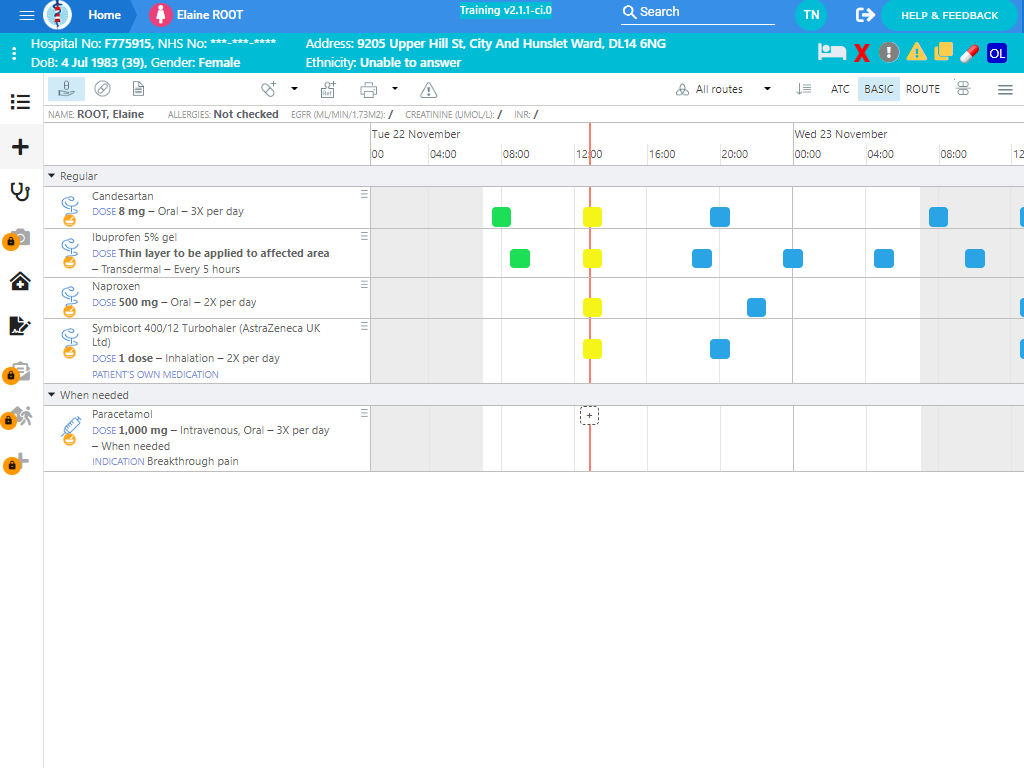Click the timeline layout icon after ROUTE
Image resolution: width=1024 pixels, height=768 pixels.
(963, 88)
